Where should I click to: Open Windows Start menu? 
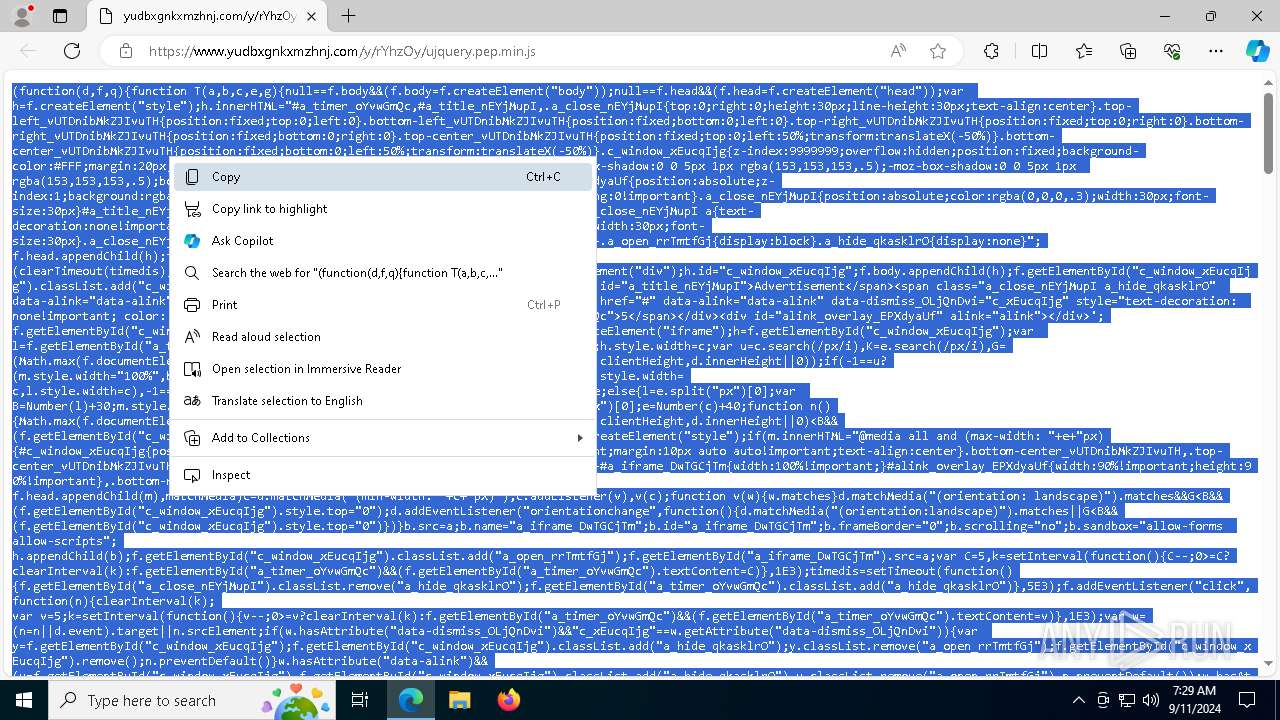click(24, 700)
